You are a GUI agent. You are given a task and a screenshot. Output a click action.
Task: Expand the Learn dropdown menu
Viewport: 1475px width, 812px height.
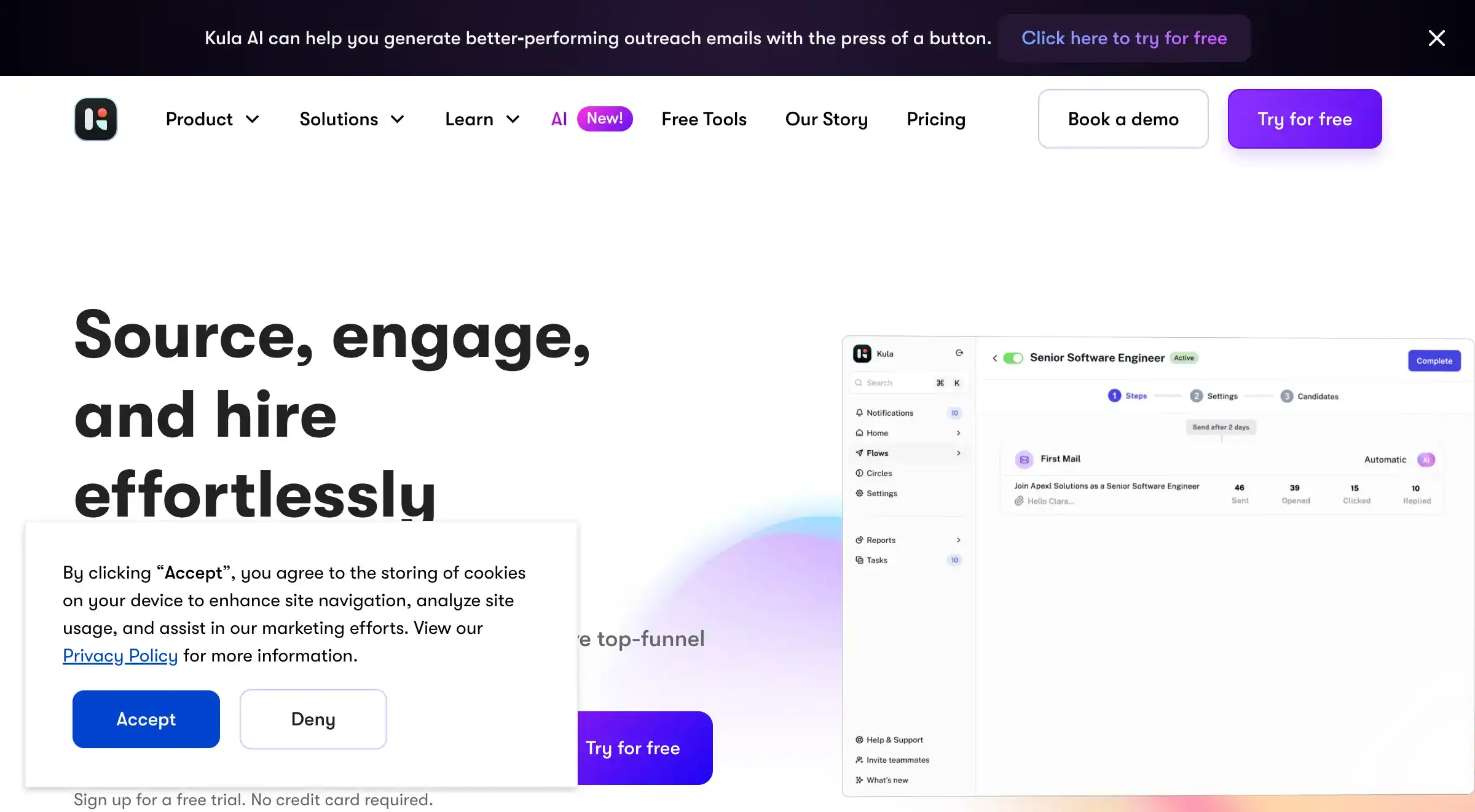tap(481, 118)
